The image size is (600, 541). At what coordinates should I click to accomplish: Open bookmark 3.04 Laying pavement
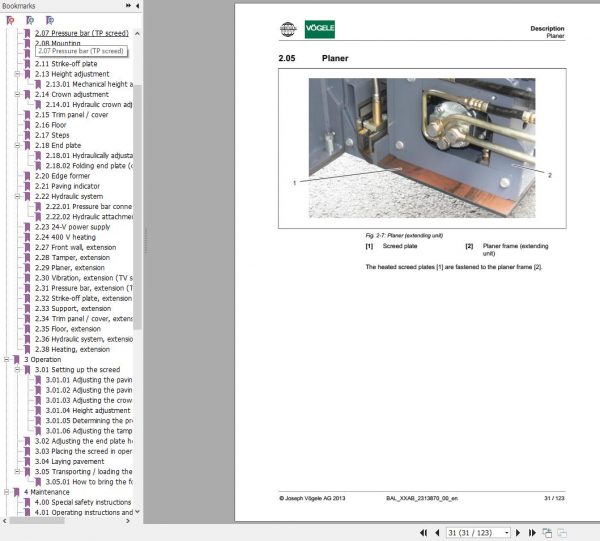(69, 461)
